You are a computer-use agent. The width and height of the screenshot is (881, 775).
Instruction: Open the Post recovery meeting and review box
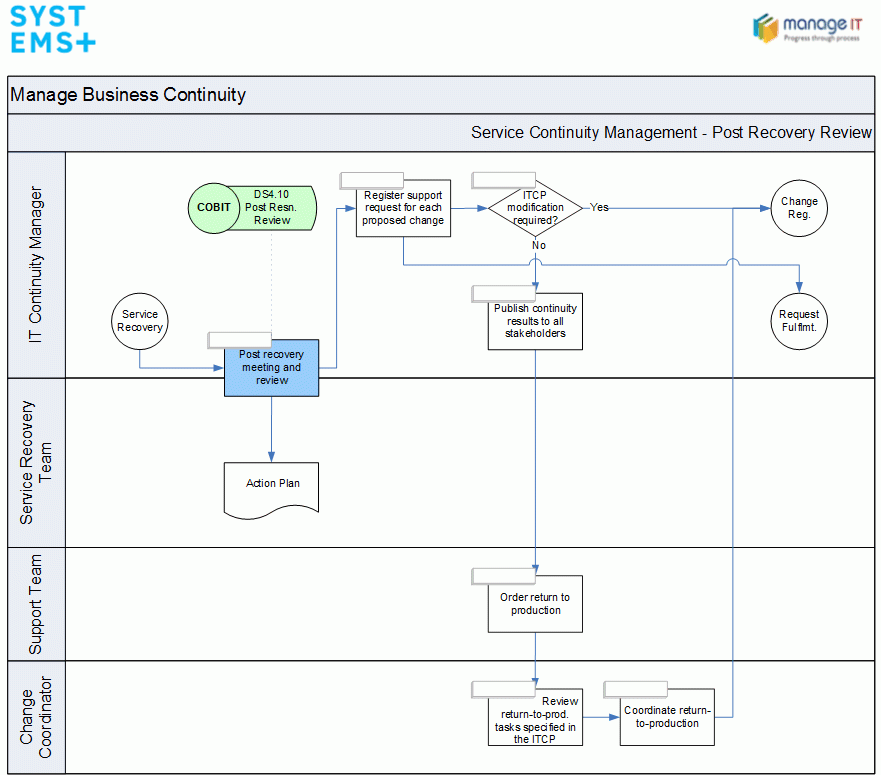click(x=271, y=368)
